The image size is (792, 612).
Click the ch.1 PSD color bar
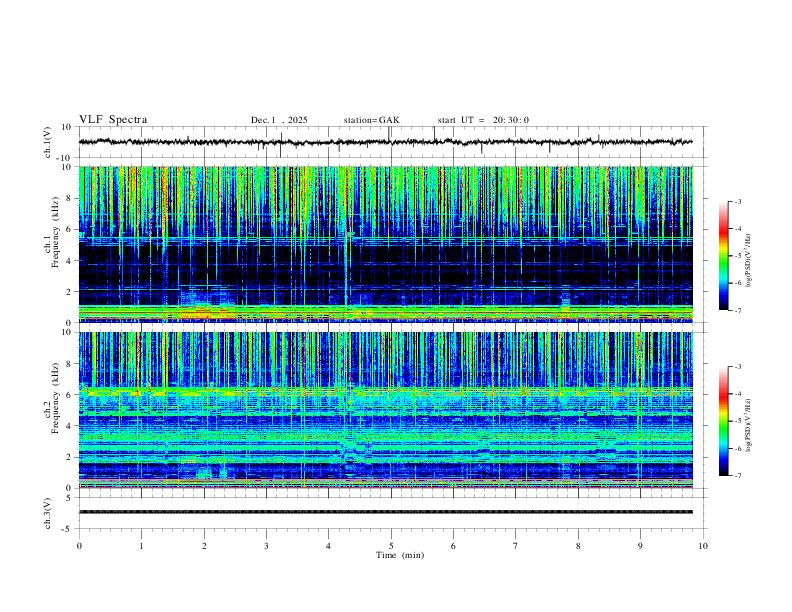tap(723, 256)
